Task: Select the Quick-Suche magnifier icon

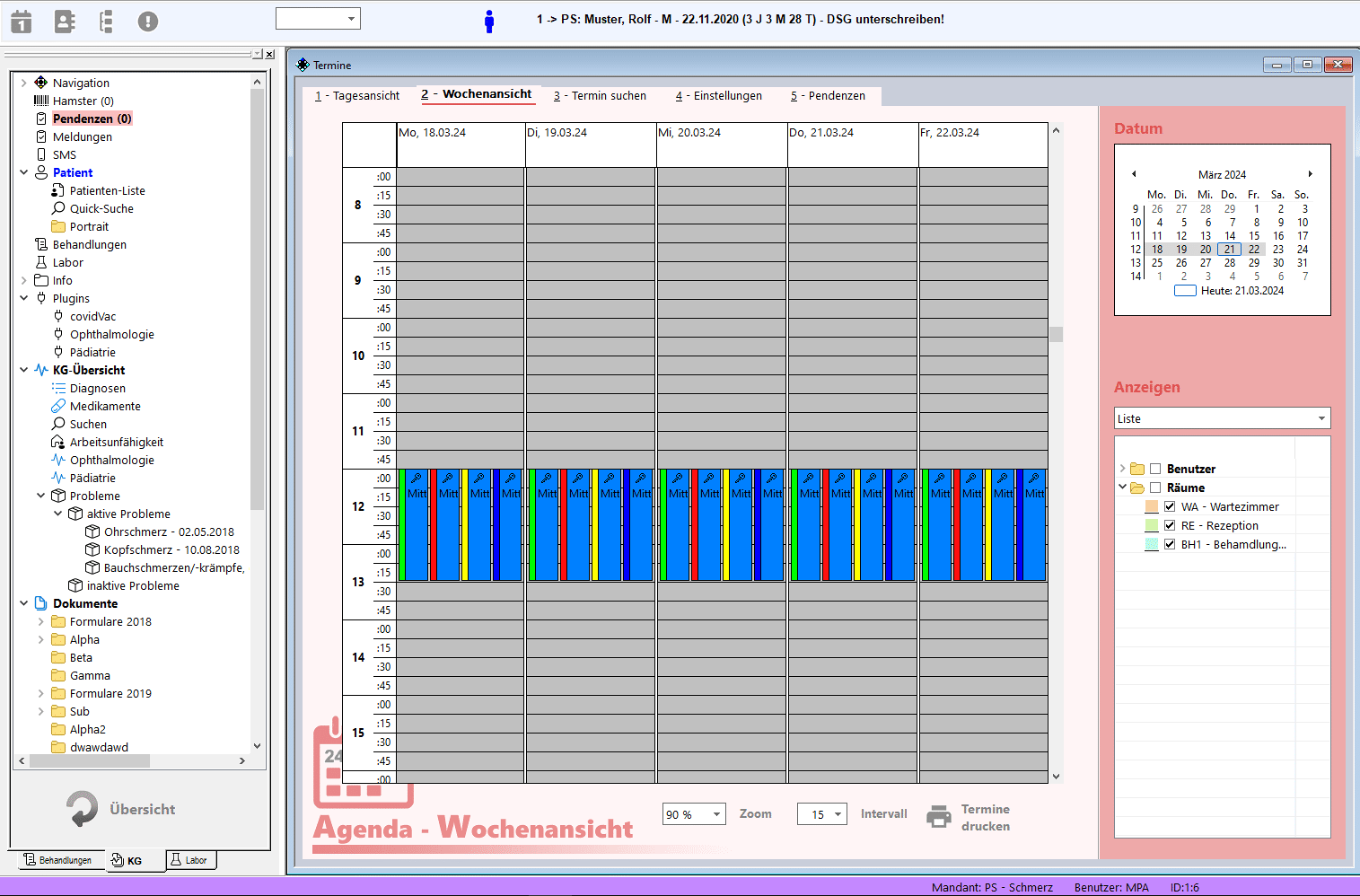Action: [x=57, y=208]
